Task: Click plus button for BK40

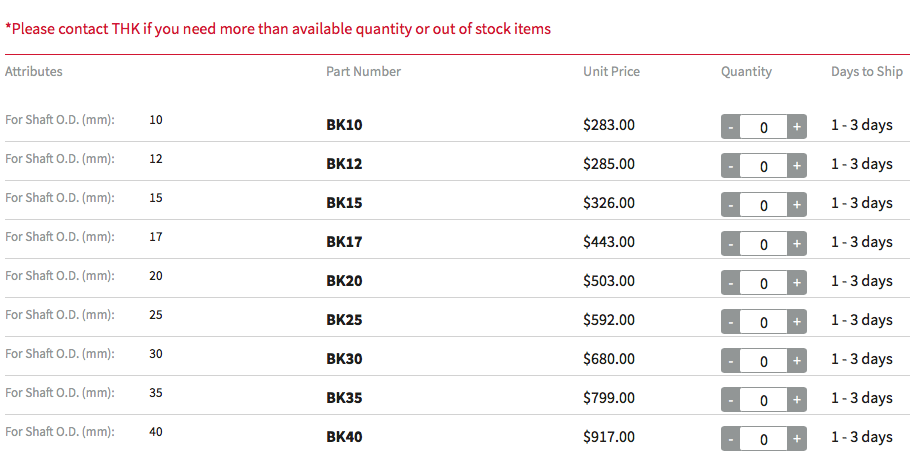Action: [797, 439]
